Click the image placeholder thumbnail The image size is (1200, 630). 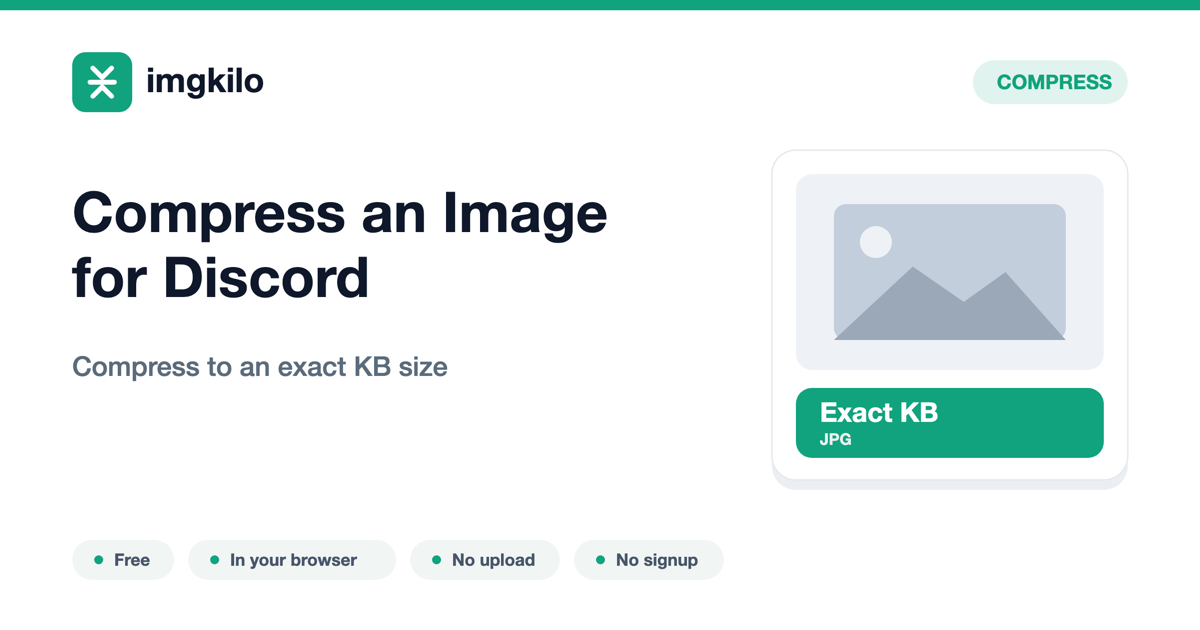949,272
